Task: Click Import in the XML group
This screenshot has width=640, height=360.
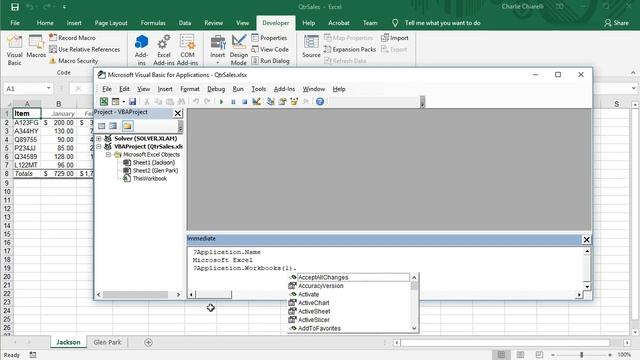Action: pyautogui.click(x=394, y=38)
